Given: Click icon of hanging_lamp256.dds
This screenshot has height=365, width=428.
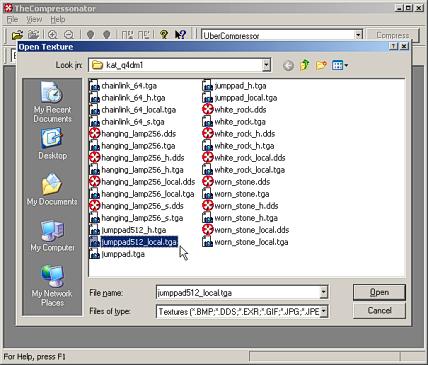Looking at the screenshot, I should 95,134.
